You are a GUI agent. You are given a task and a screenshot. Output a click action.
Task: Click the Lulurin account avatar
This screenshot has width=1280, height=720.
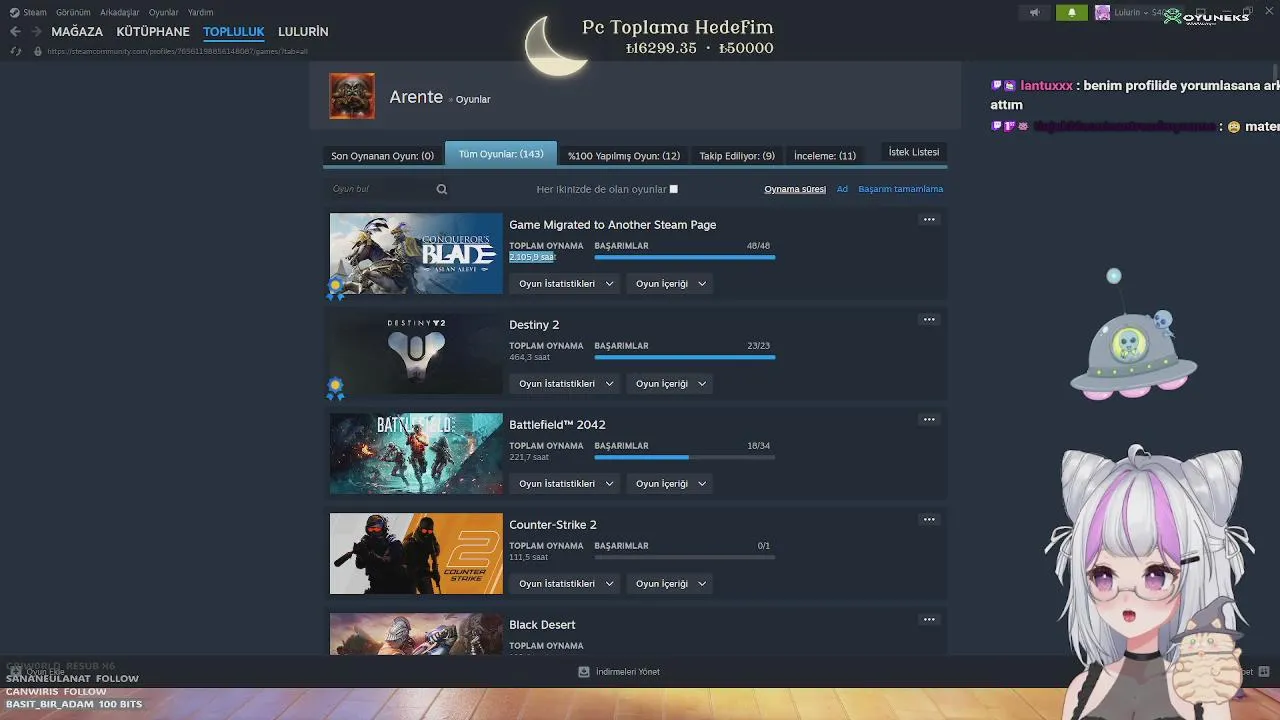(x=1102, y=13)
